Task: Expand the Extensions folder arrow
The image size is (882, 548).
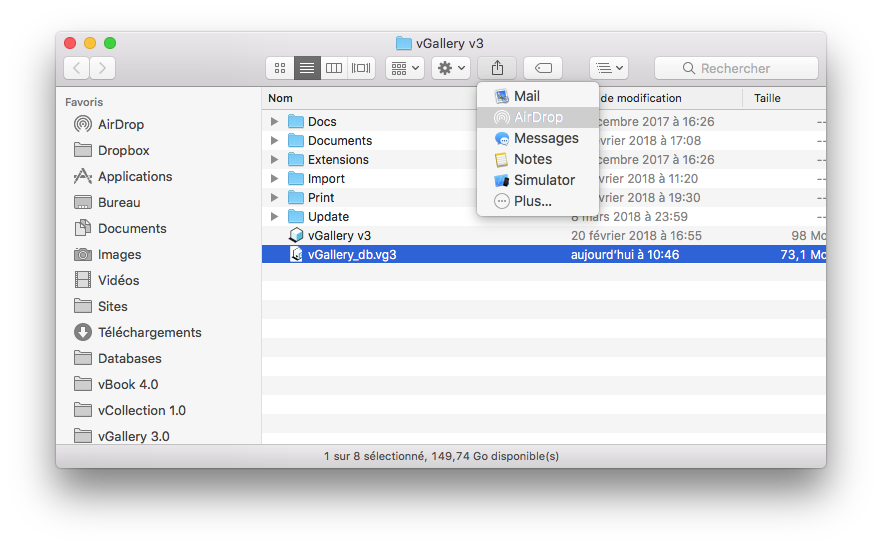Action: (x=275, y=160)
